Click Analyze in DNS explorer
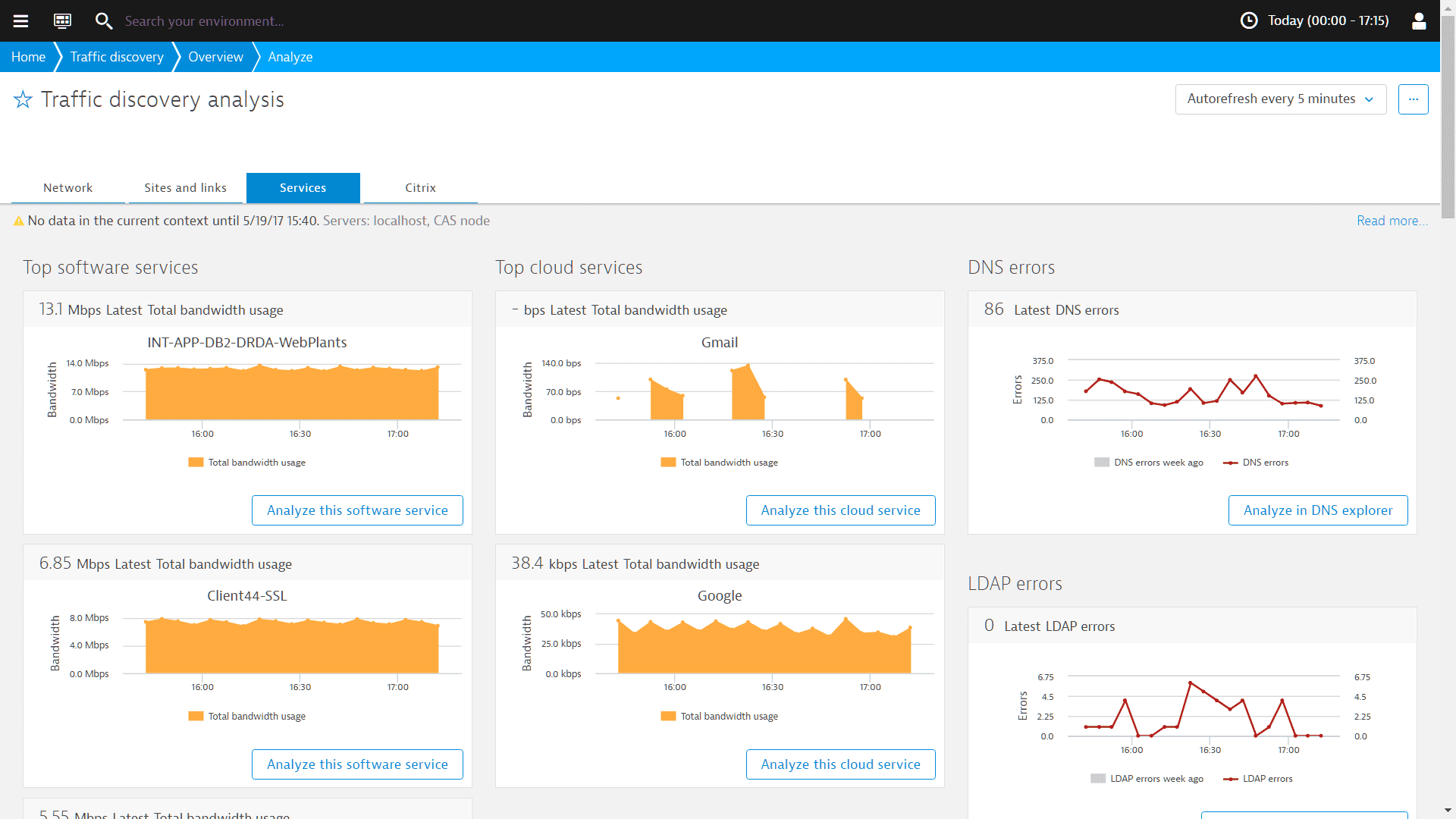Screen dimensions: 1456x819 1318,510
